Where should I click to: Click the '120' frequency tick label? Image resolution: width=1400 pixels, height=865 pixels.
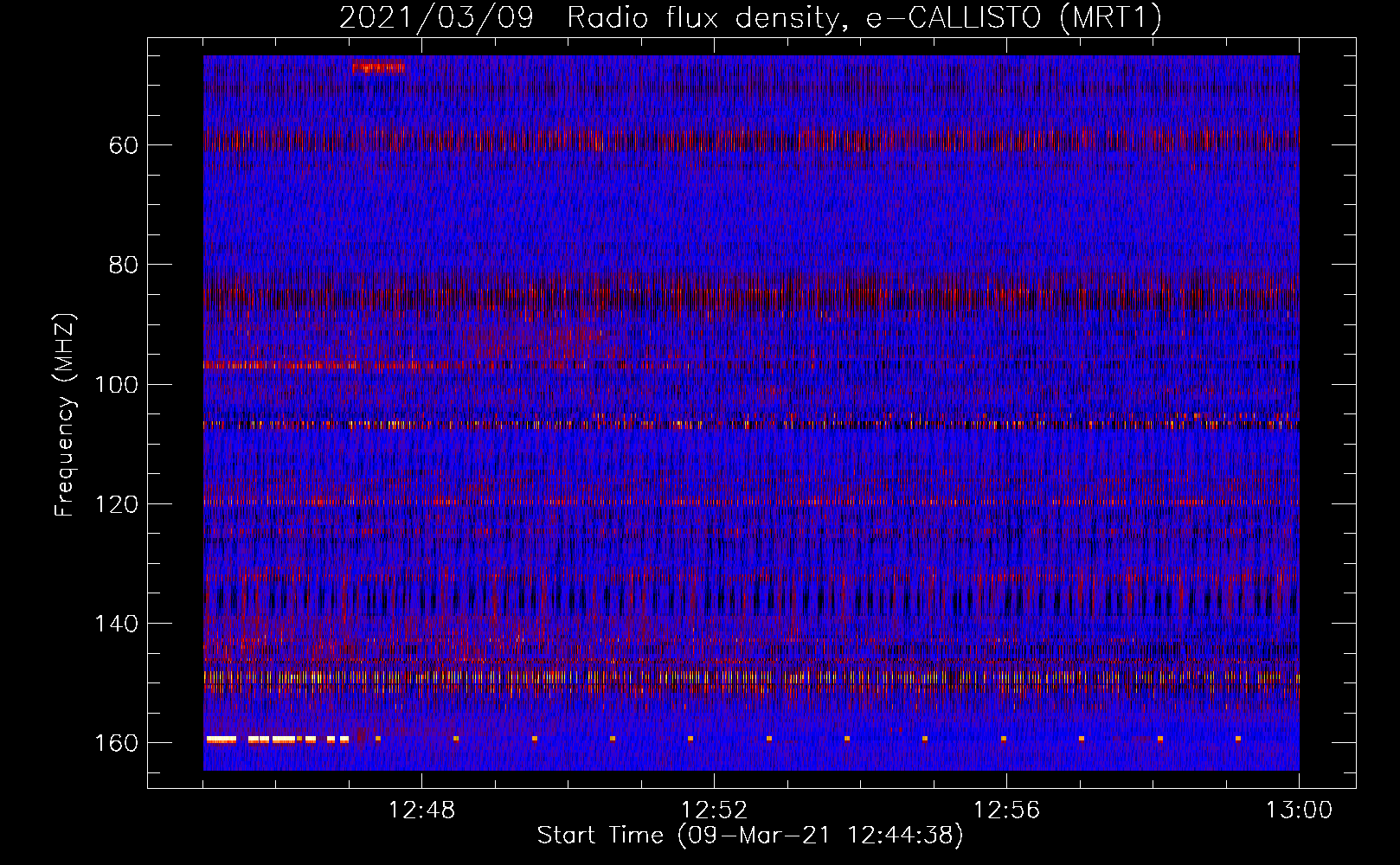pos(117,504)
